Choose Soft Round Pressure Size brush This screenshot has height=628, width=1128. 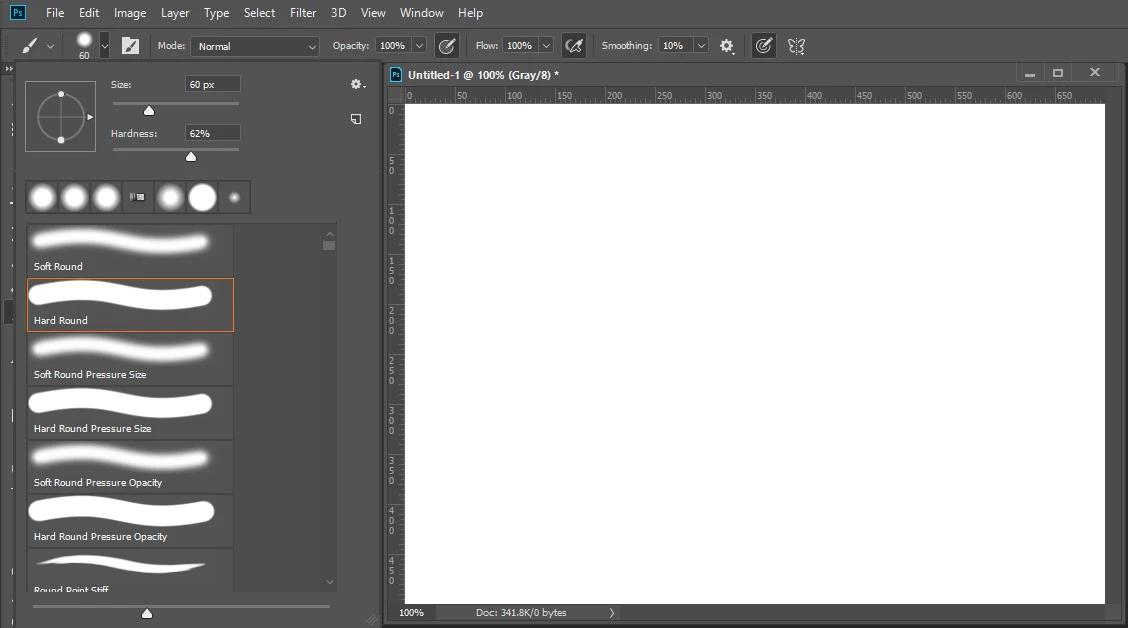click(130, 359)
